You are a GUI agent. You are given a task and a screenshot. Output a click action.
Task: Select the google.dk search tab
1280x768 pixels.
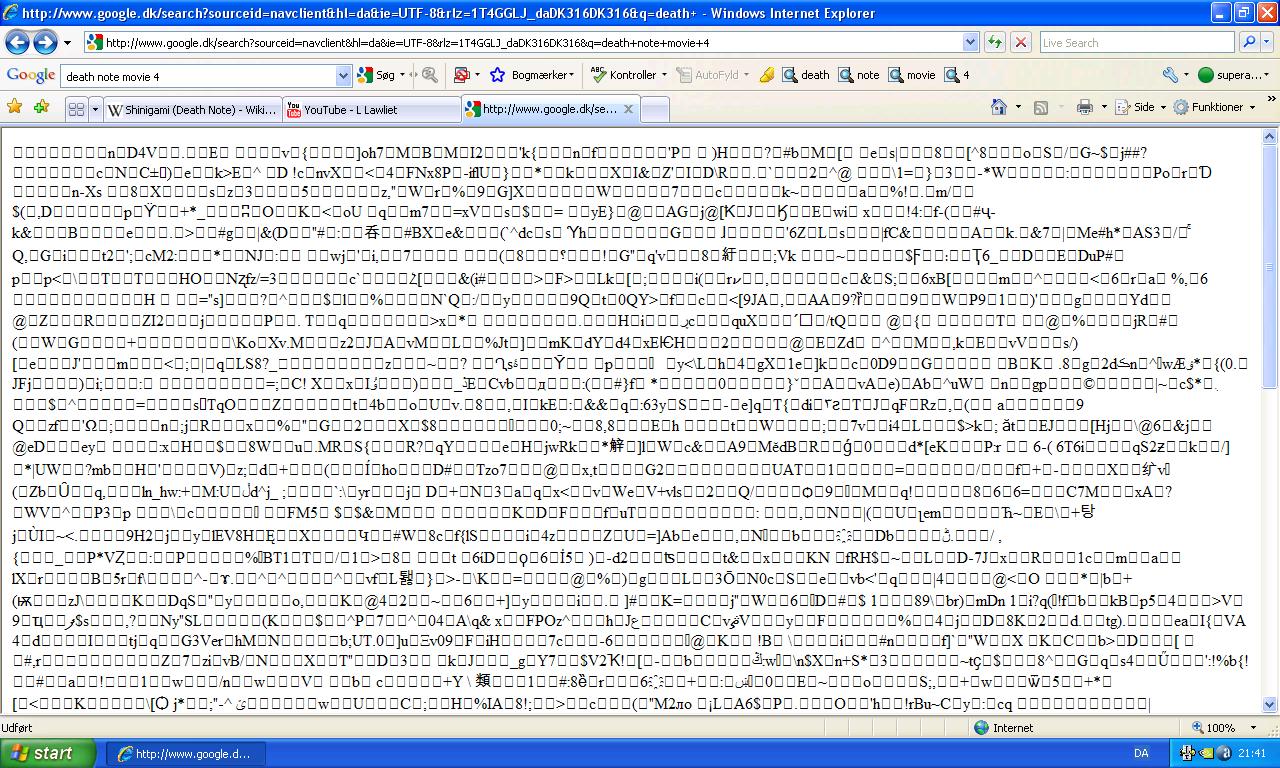coord(551,108)
